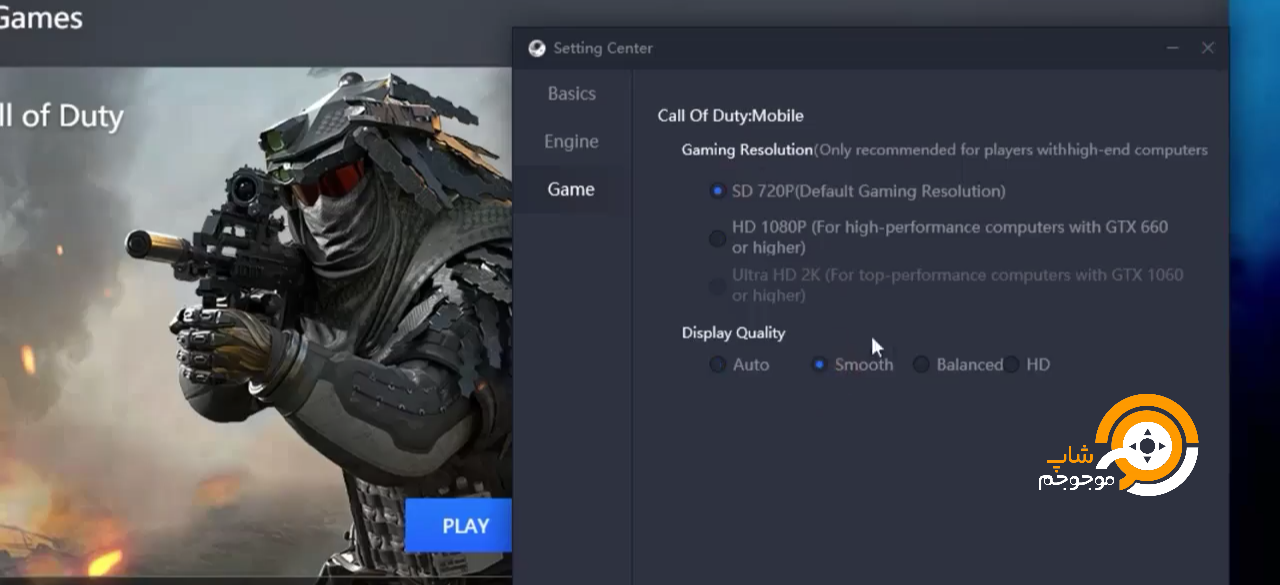Image resolution: width=1280 pixels, height=585 pixels.
Task: Set Display Quality to Smooth
Action: coord(819,365)
